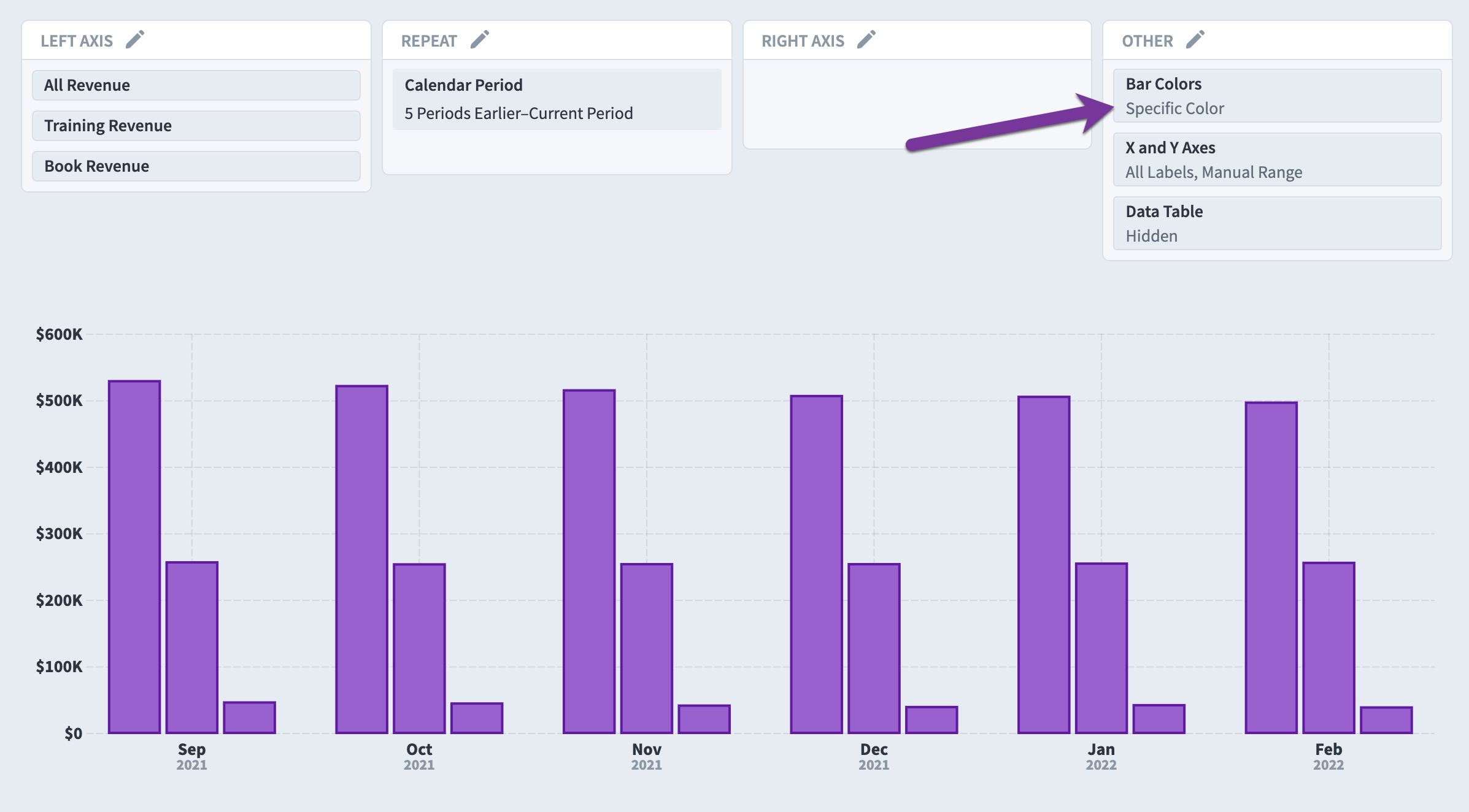Image resolution: width=1469 pixels, height=812 pixels.
Task: Expand the Calendar Period repeat option
Action: click(557, 97)
